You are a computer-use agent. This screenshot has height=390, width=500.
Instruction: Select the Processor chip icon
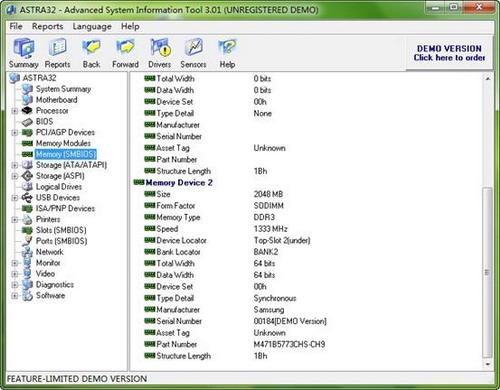(x=27, y=111)
